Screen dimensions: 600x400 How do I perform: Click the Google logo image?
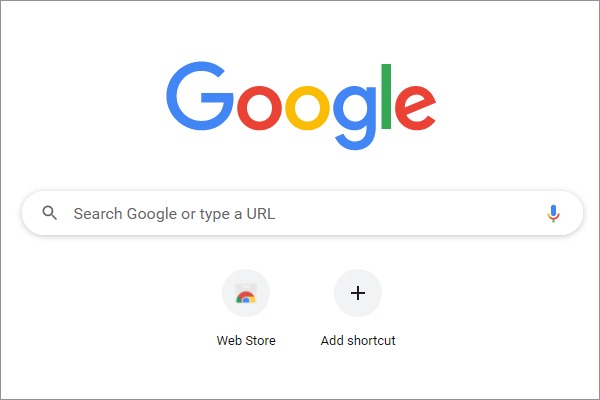300,105
